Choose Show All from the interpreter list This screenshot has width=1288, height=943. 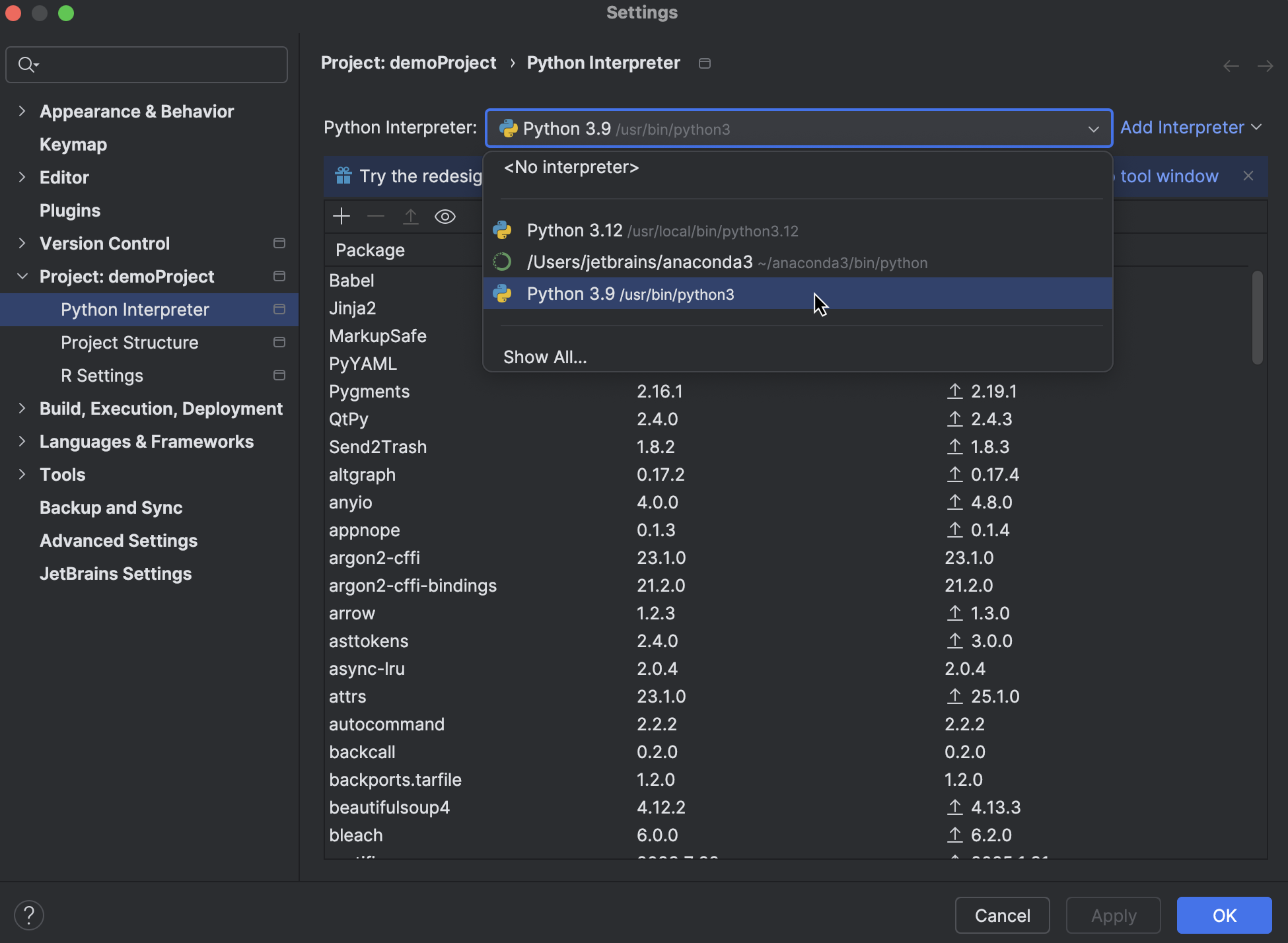tap(545, 357)
